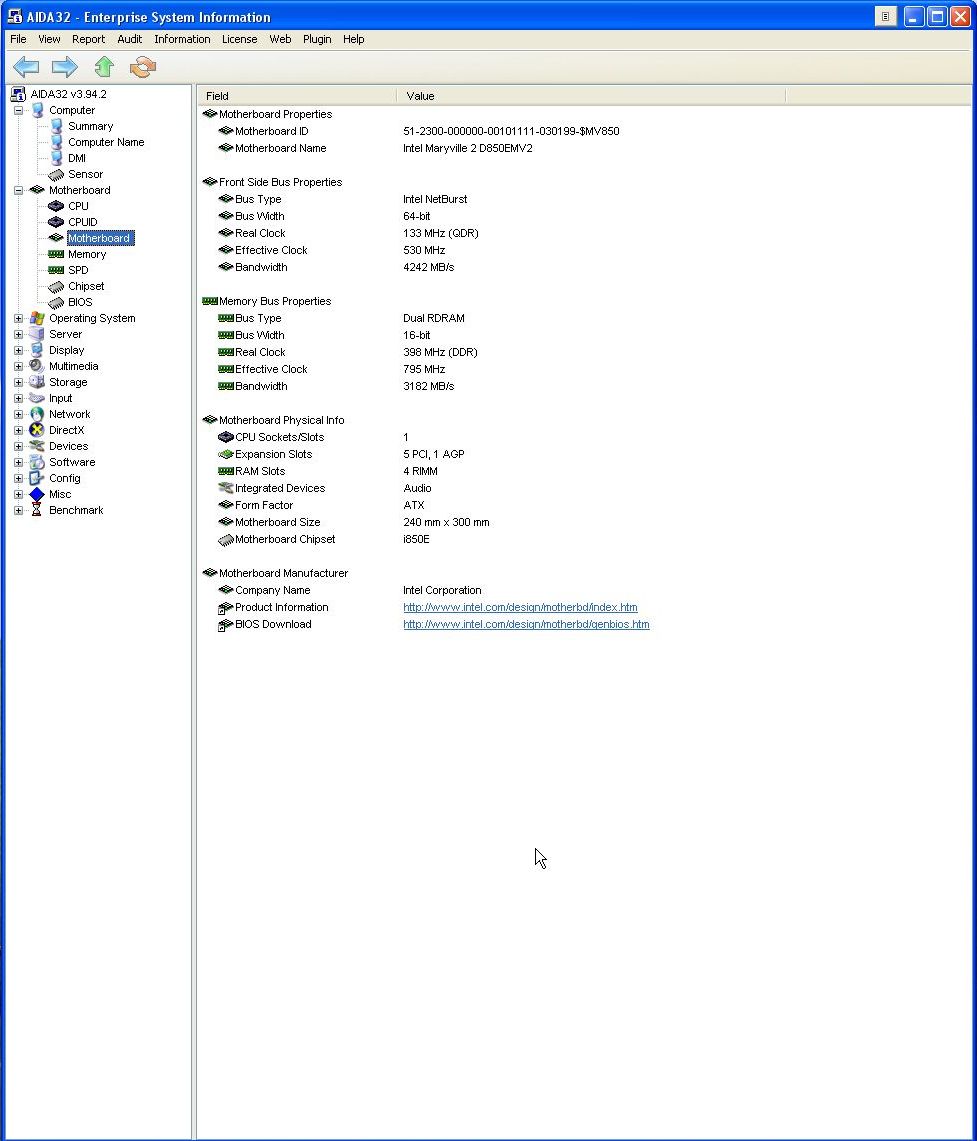
Task: Open the File menu
Action: tap(18, 39)
